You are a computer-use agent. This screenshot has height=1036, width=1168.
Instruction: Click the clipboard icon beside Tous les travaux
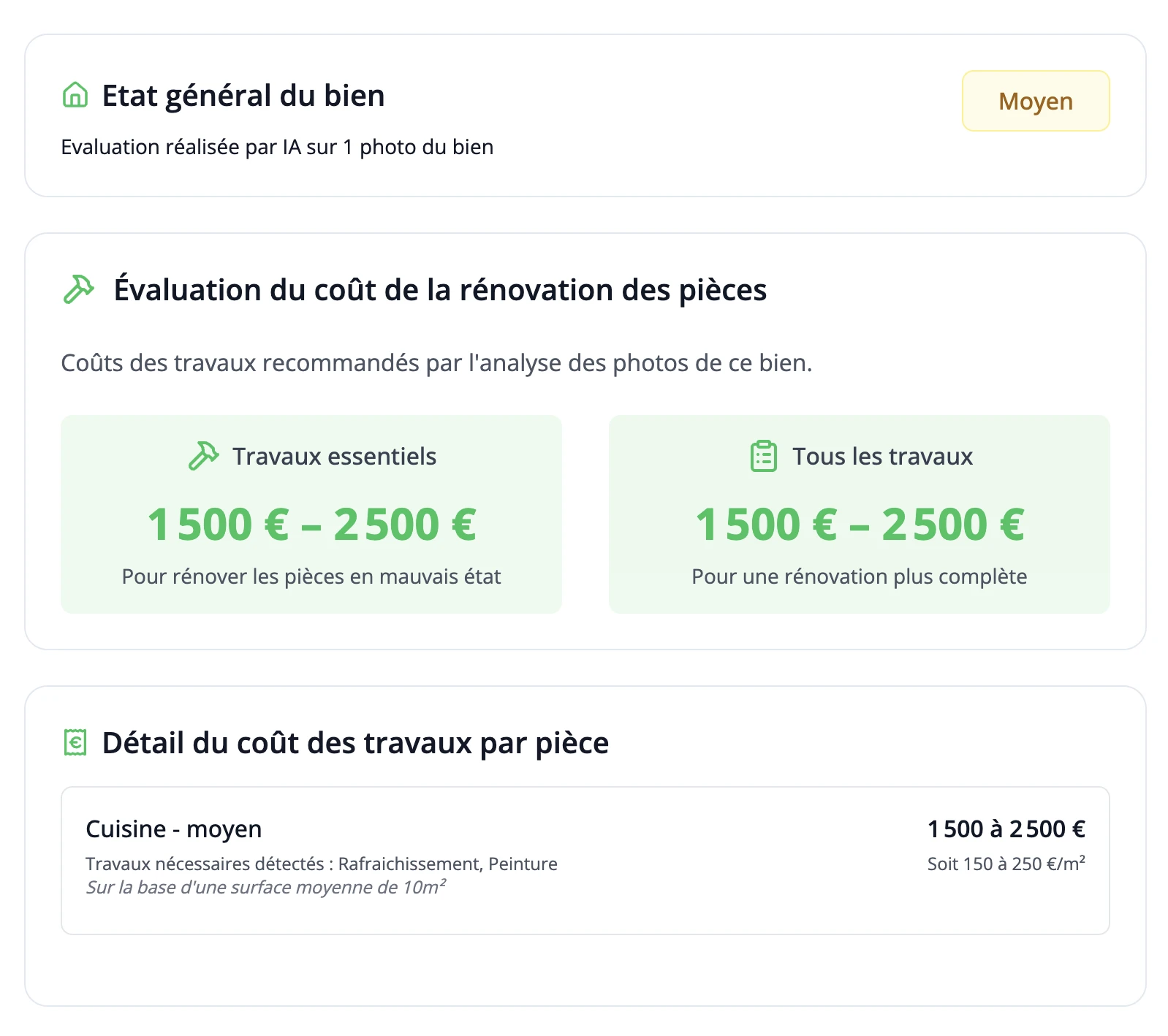(x=764, y=456)
